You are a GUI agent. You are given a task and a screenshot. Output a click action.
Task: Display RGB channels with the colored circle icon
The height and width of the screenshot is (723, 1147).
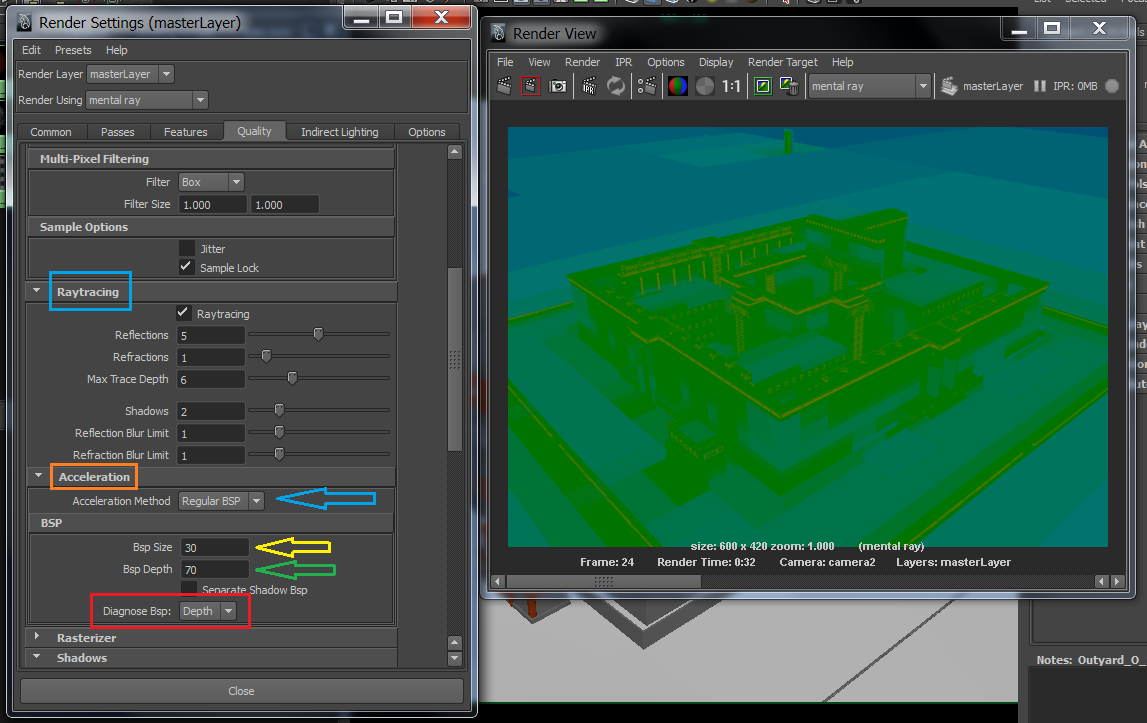coord(677,86)
